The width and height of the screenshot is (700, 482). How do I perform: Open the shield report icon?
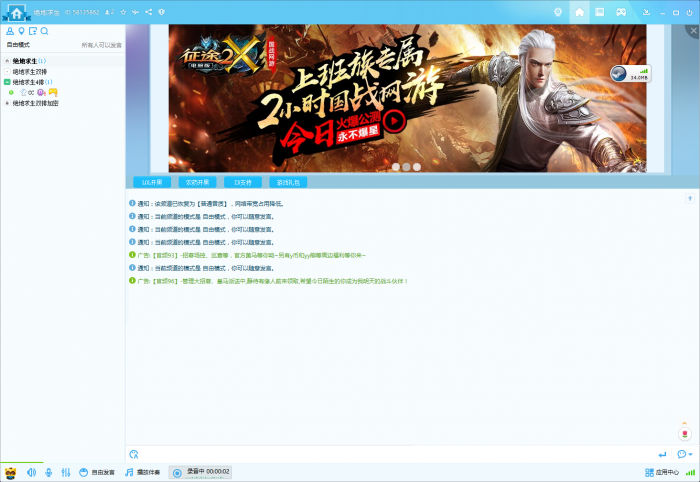(x=162, y=12)
